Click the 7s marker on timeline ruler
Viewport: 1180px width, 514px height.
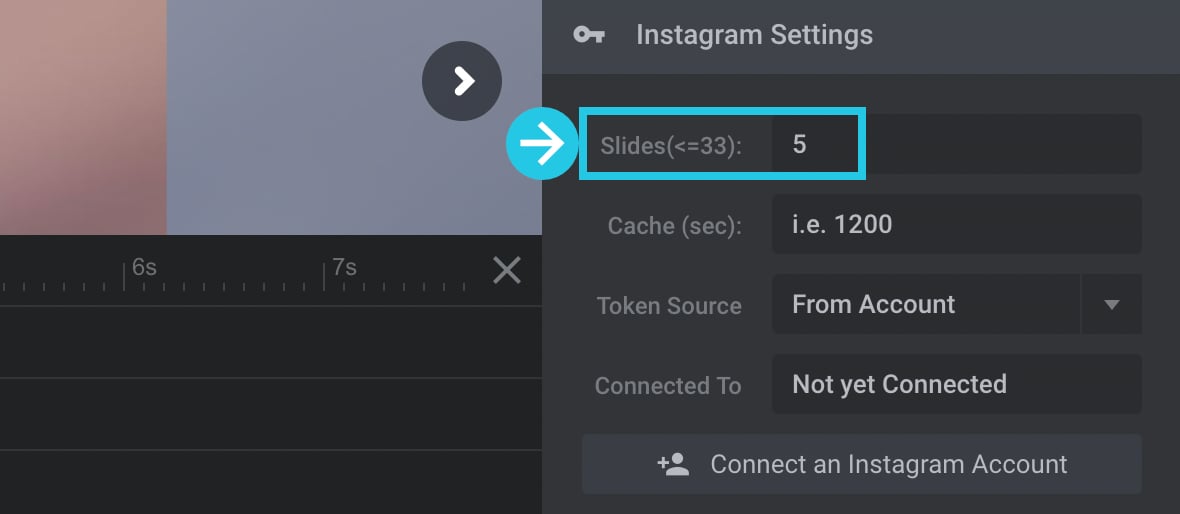(344, 267)
